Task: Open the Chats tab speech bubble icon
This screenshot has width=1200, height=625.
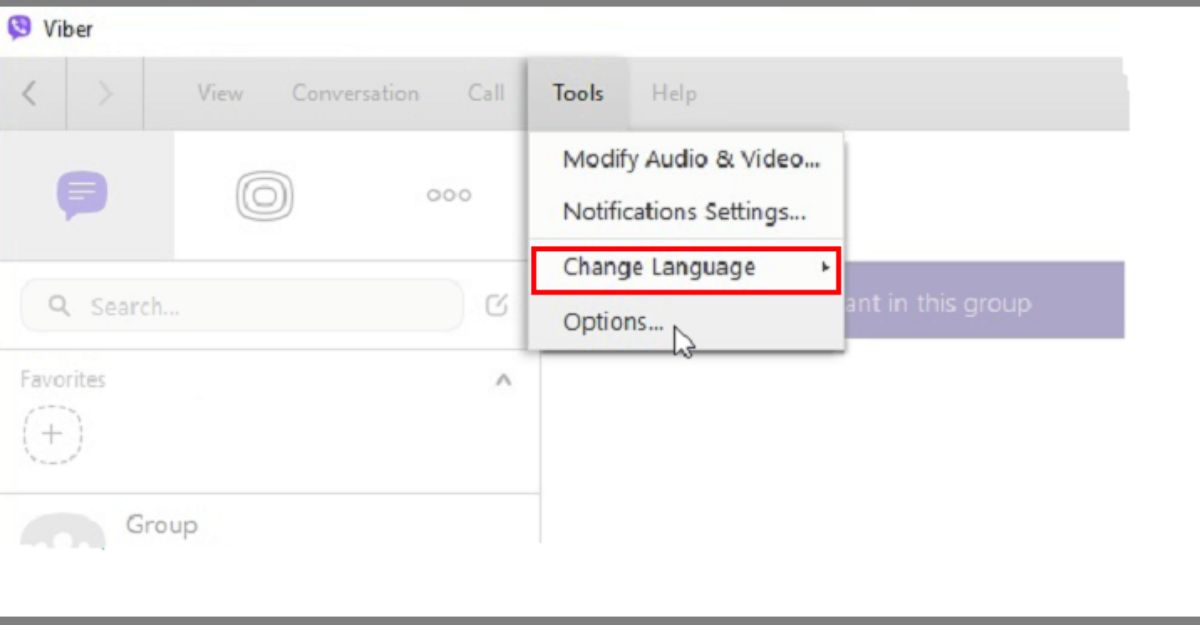Action: coord(82,195)
